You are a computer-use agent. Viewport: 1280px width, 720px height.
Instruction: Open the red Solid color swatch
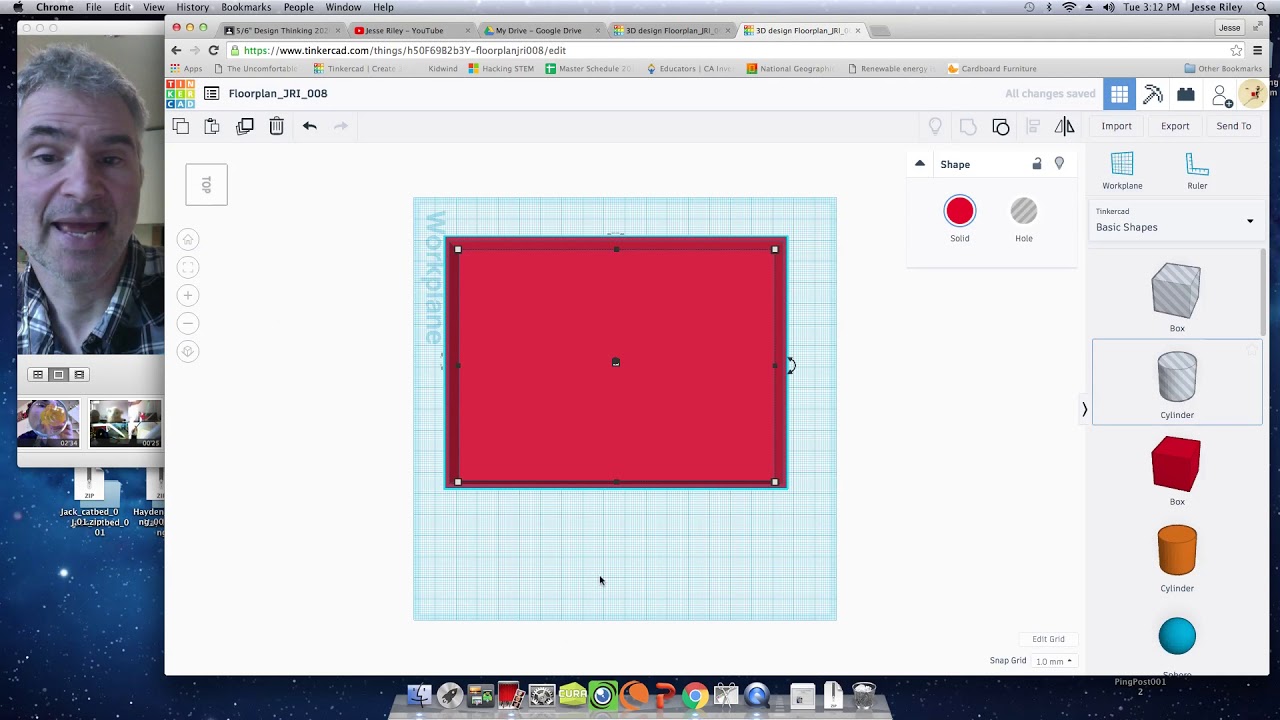click(x=959, y=211)
